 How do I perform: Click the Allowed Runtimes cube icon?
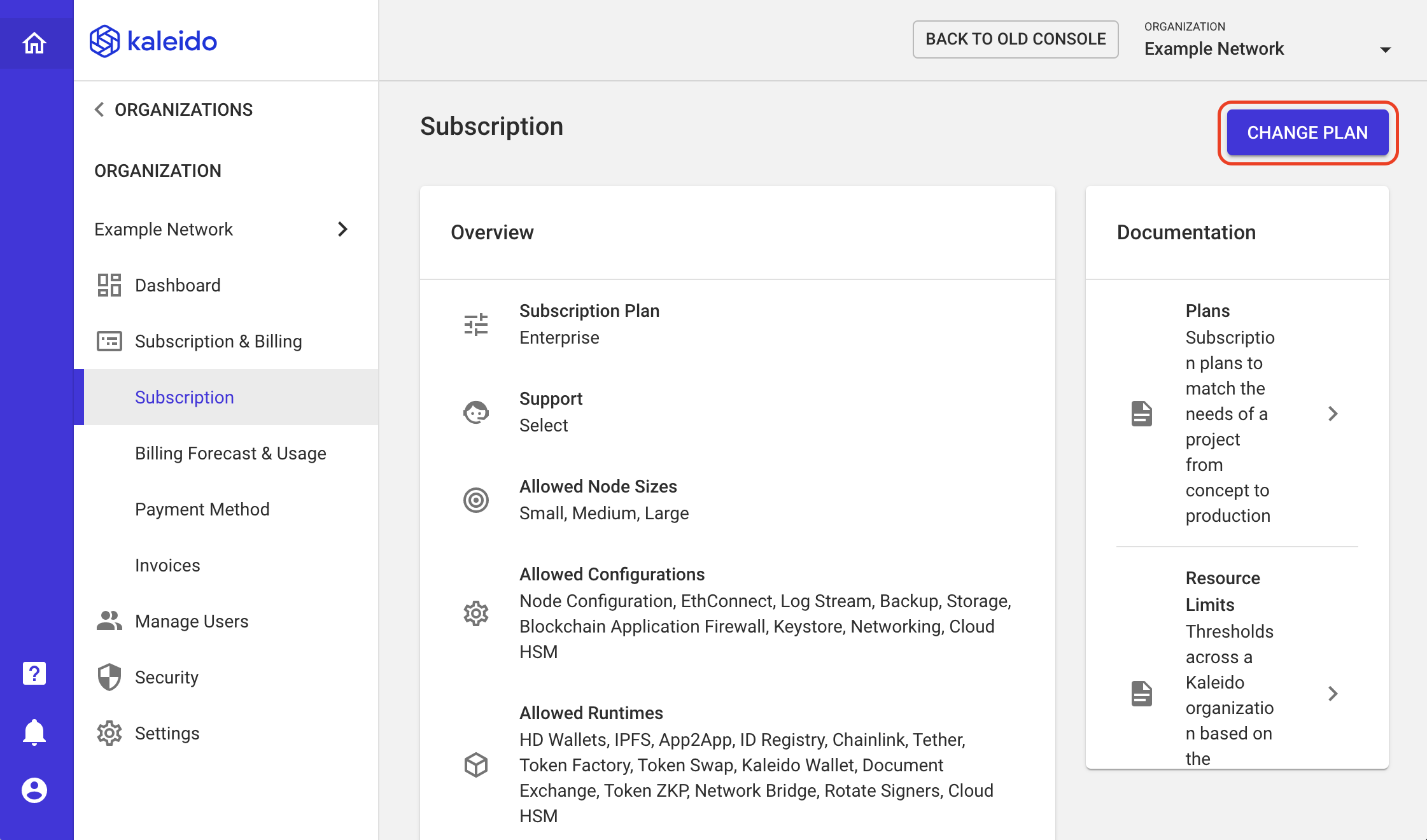pos(475,765)
